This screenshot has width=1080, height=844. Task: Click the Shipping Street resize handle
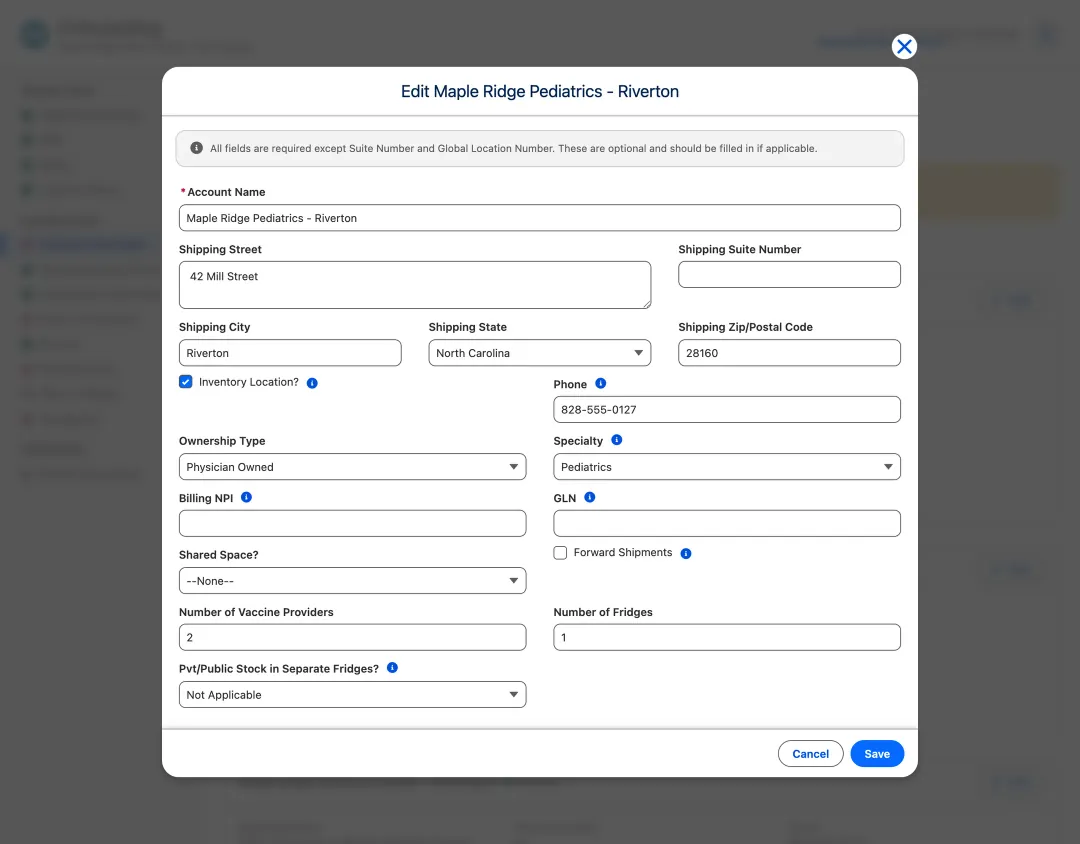point(646,304)
